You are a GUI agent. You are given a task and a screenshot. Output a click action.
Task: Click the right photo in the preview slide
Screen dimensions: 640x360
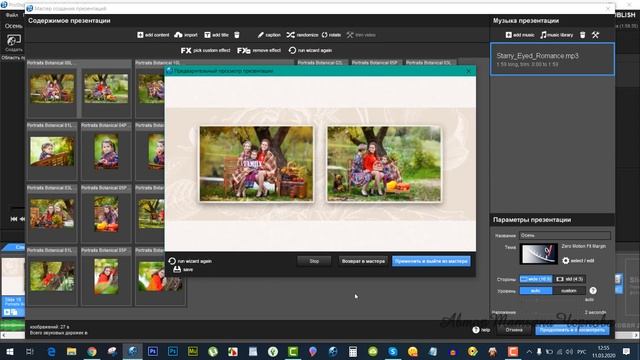(384, 164)
